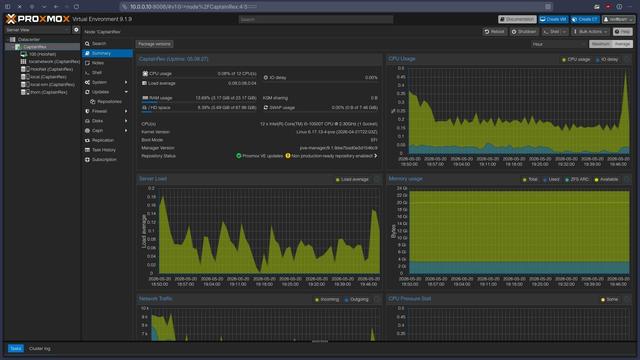Toggle Load average legend entry
Viewport: 640px width, 360px height.
click(x=352, y=180)
